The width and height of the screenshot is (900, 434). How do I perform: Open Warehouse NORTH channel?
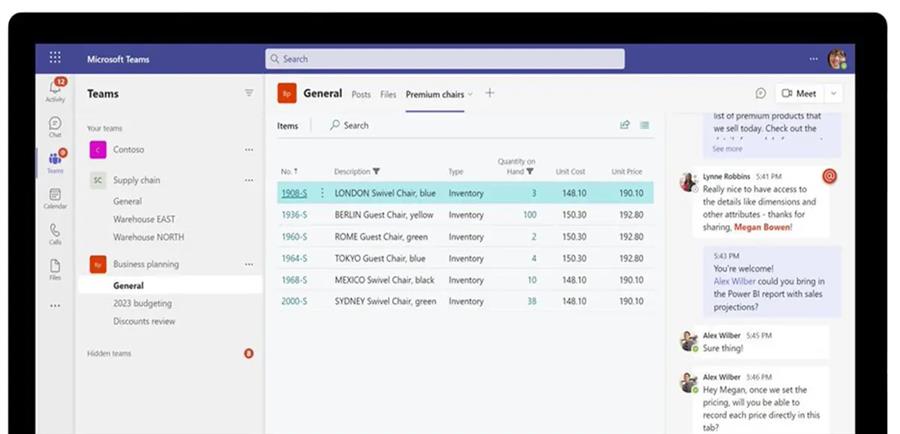click(149, 237)
